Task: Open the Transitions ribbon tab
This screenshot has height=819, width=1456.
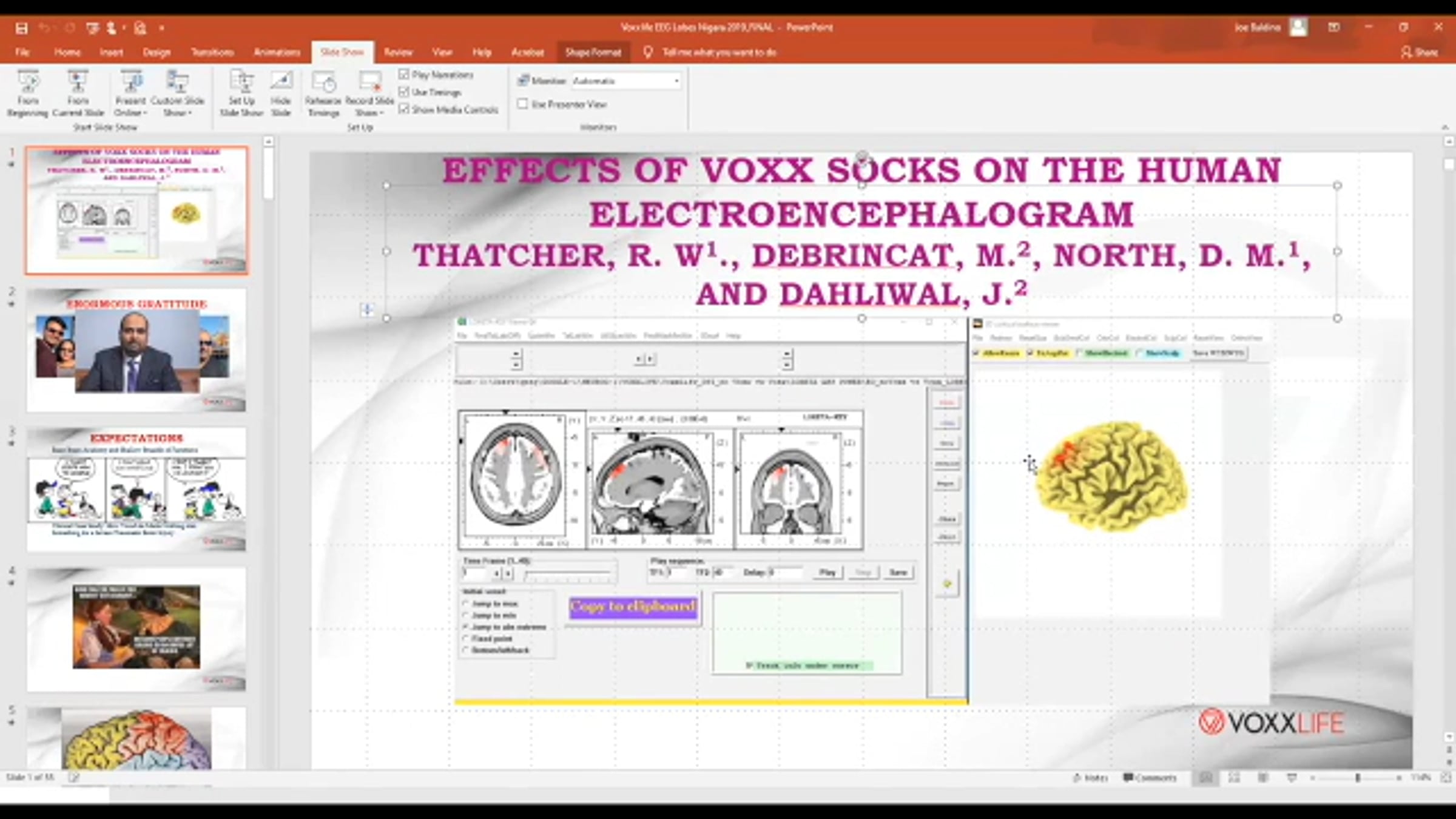Action: (212, 52)
